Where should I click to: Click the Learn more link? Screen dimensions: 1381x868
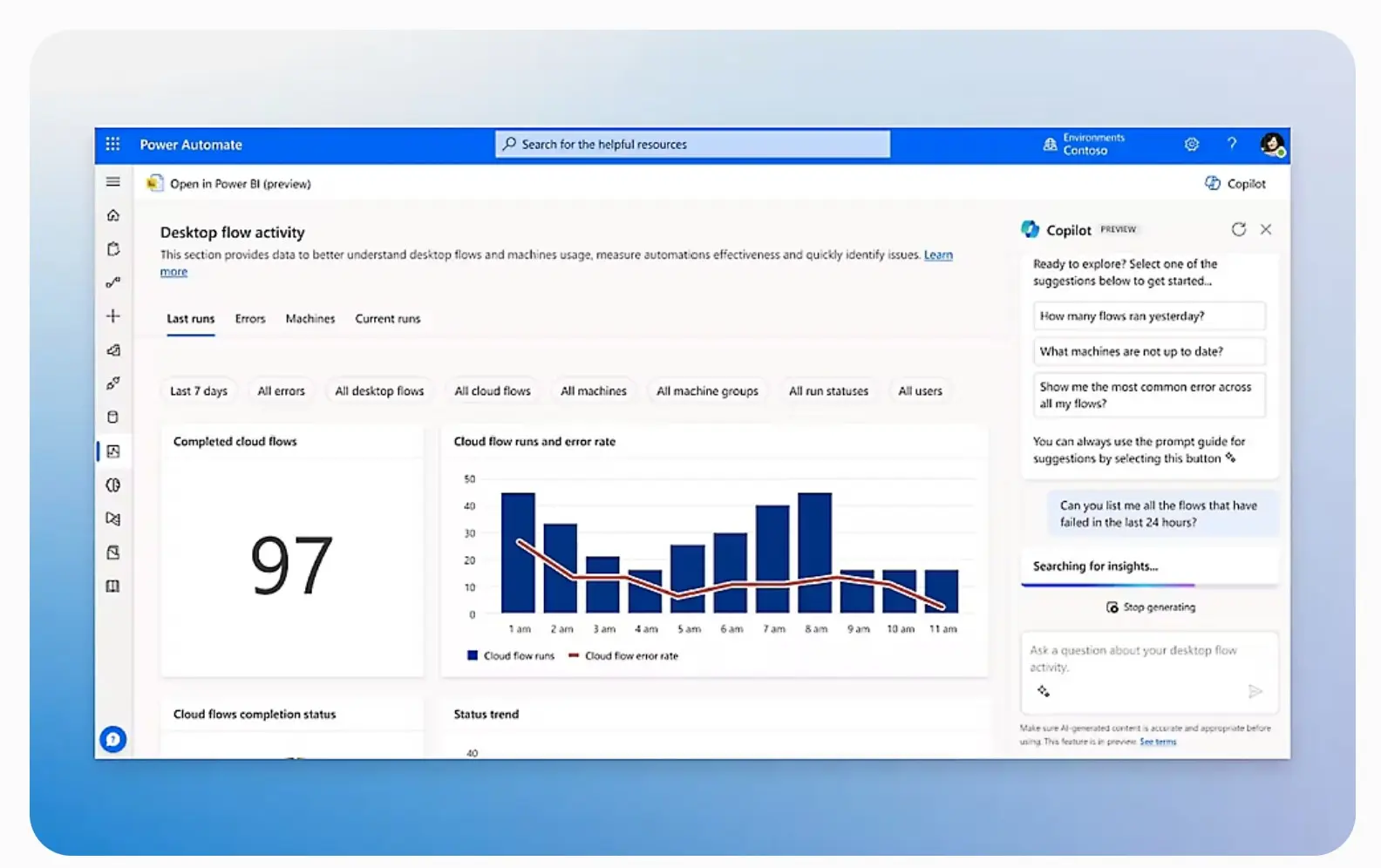tap(938, 255)
